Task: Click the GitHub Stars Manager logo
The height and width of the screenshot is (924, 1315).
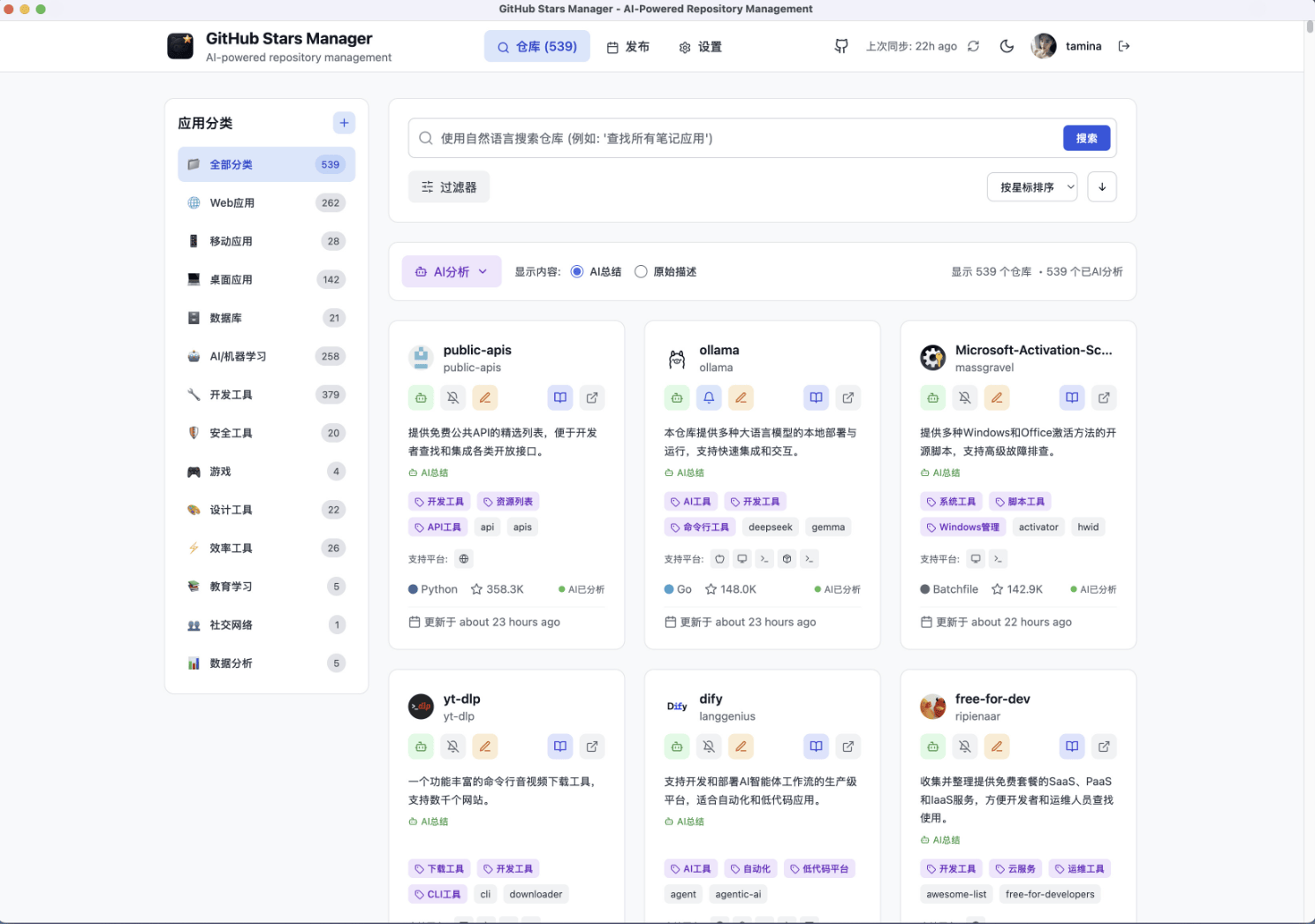Action: point(180,46)
